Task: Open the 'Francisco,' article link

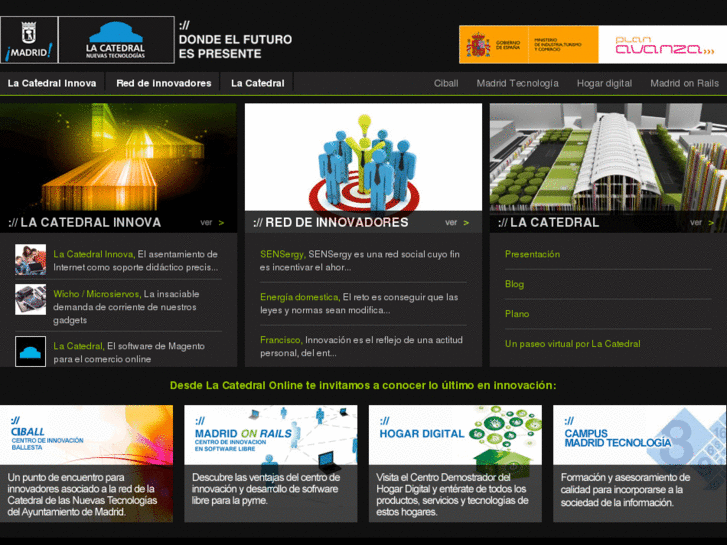Action: [x=281, y=340]
